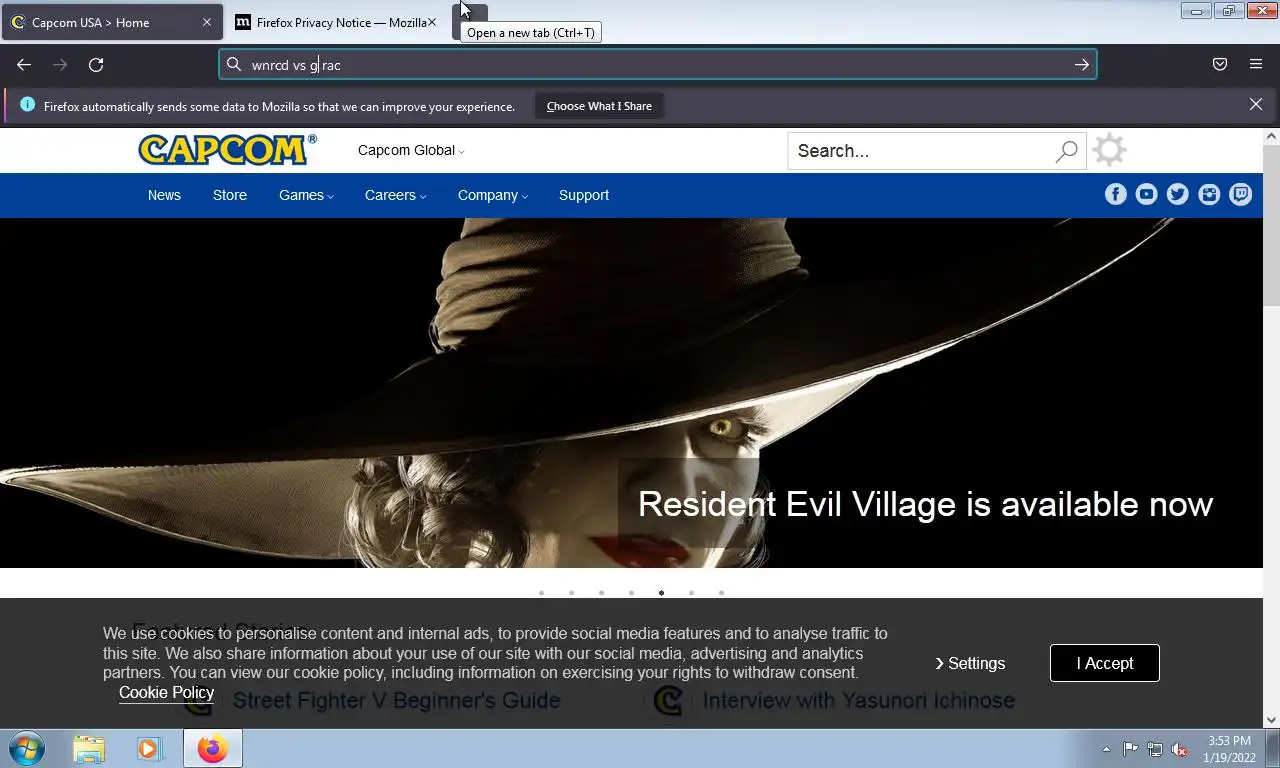Image resolution: width=1280 pixels, height=768 pixels.
Task: Dismiss the Firefox data notification bar
Action: click(1256, 105)
